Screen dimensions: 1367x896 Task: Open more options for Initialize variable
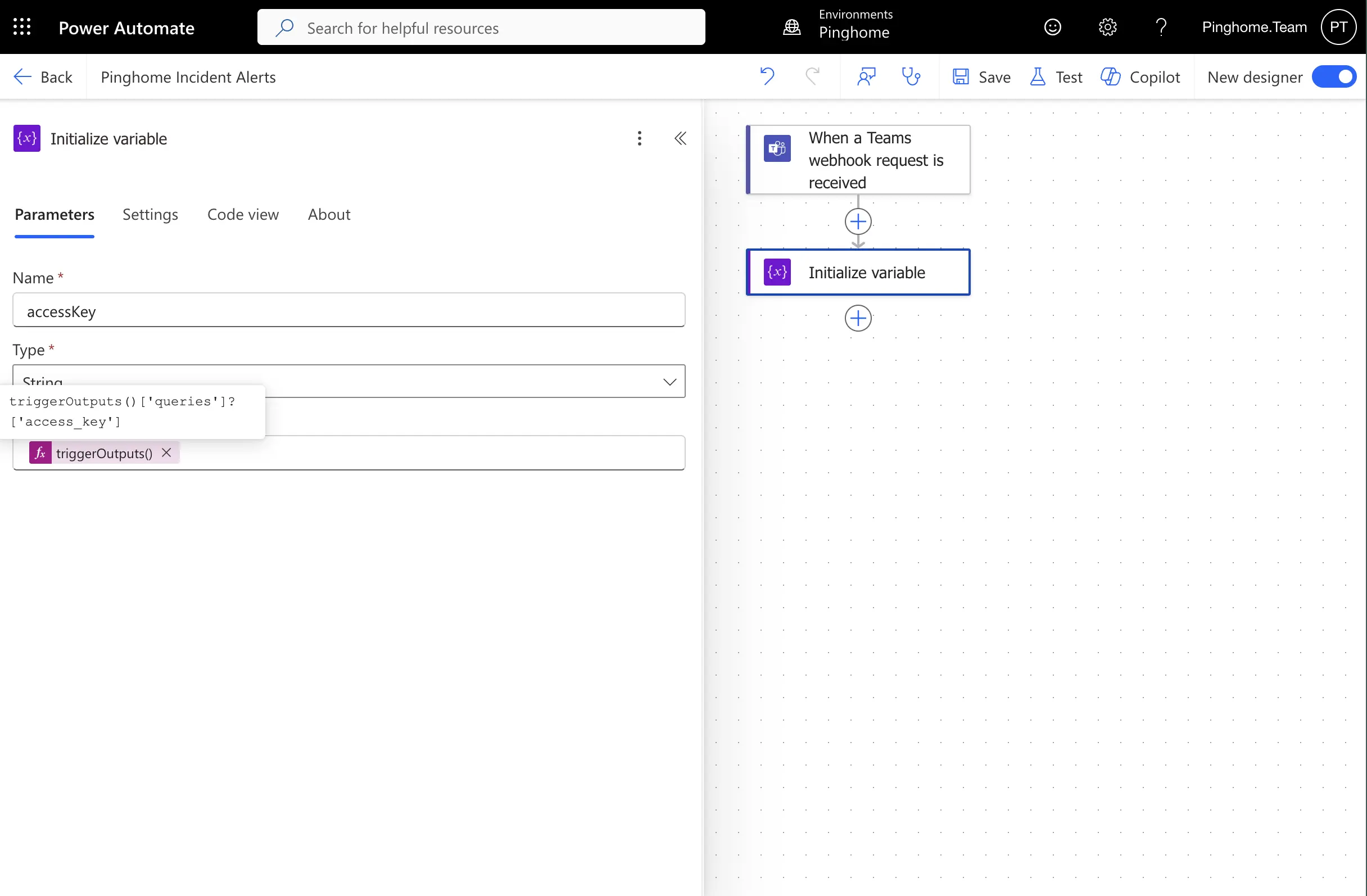pos(639,138)
